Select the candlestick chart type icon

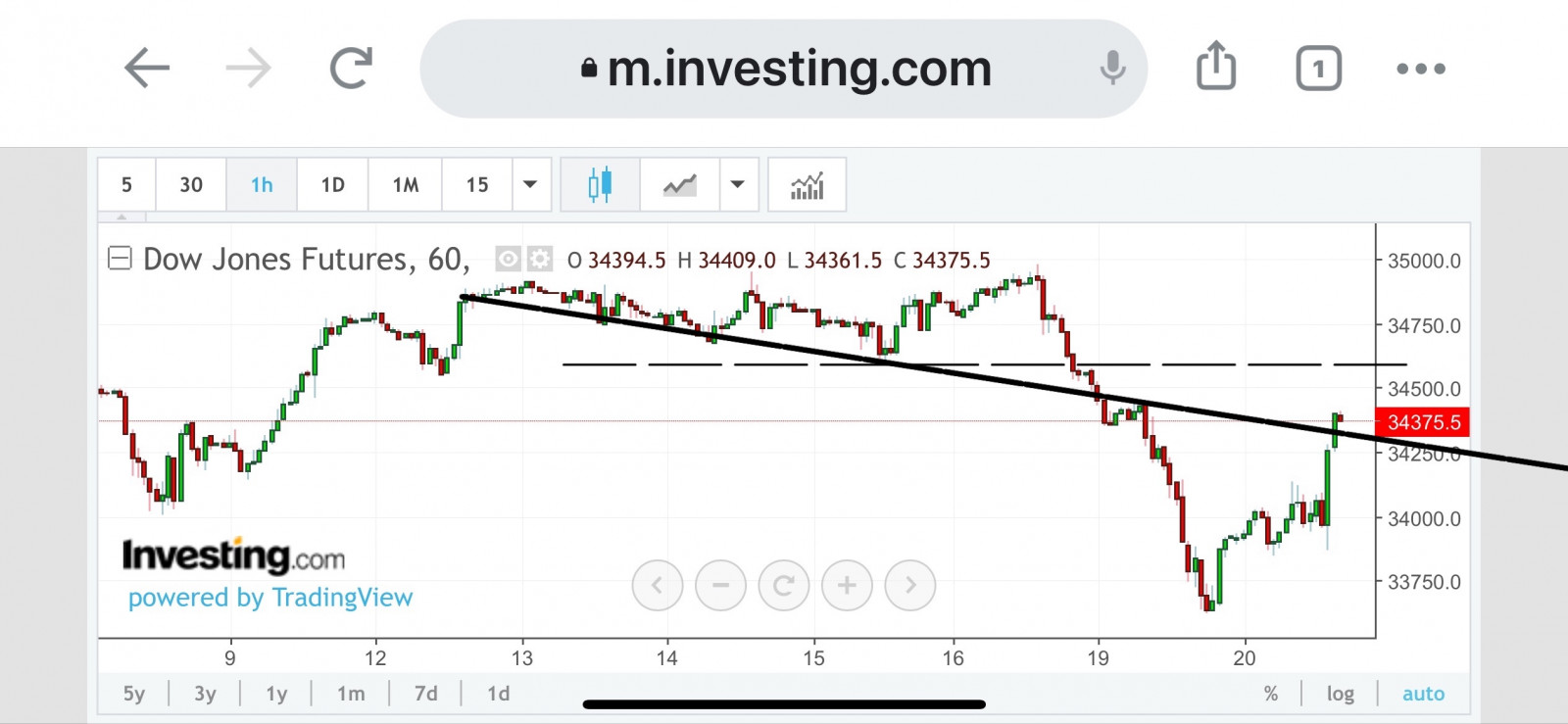[x=600, y=184]
